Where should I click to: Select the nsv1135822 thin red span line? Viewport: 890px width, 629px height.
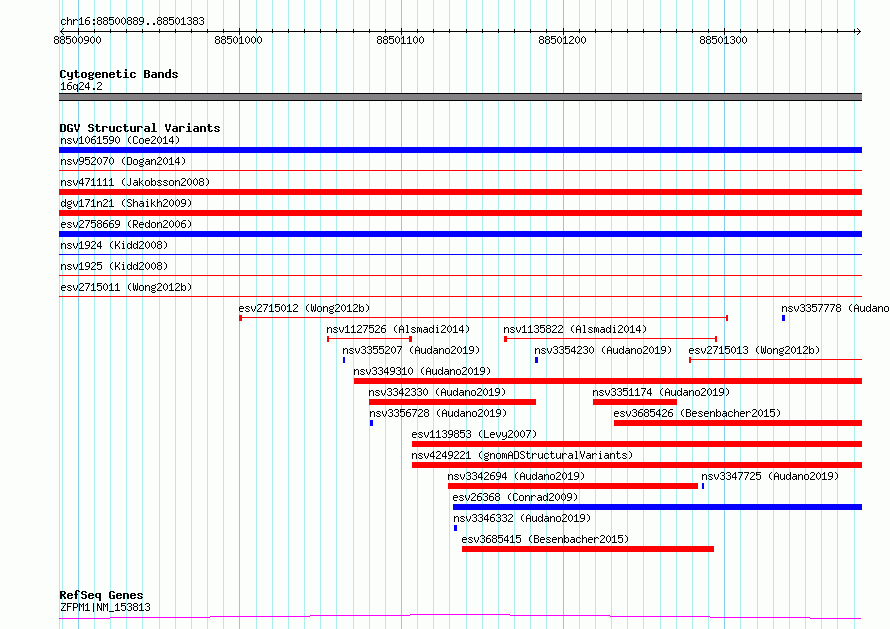610,339
